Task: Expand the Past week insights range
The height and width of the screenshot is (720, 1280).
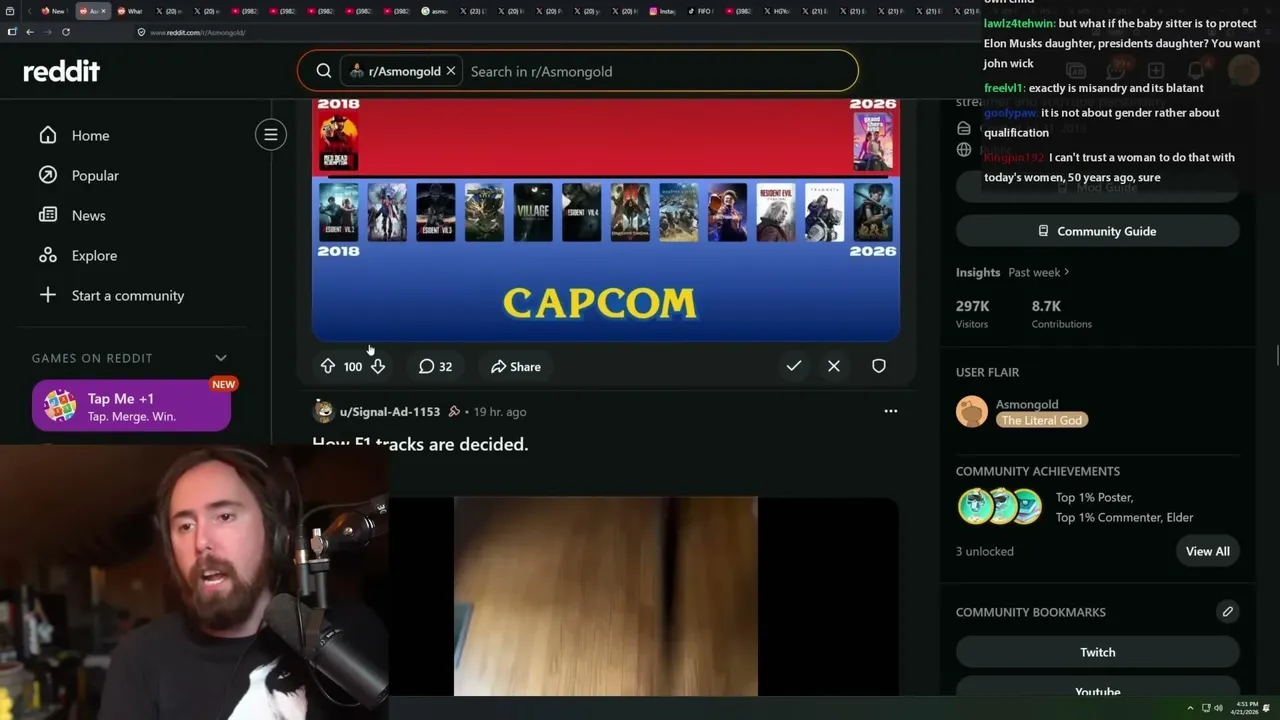Action: point(1039,272)
